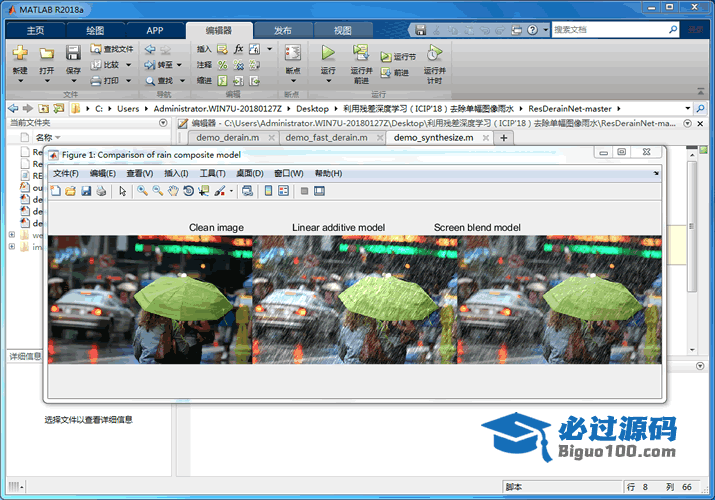Click the Save (保存) floppy icon

73,53
